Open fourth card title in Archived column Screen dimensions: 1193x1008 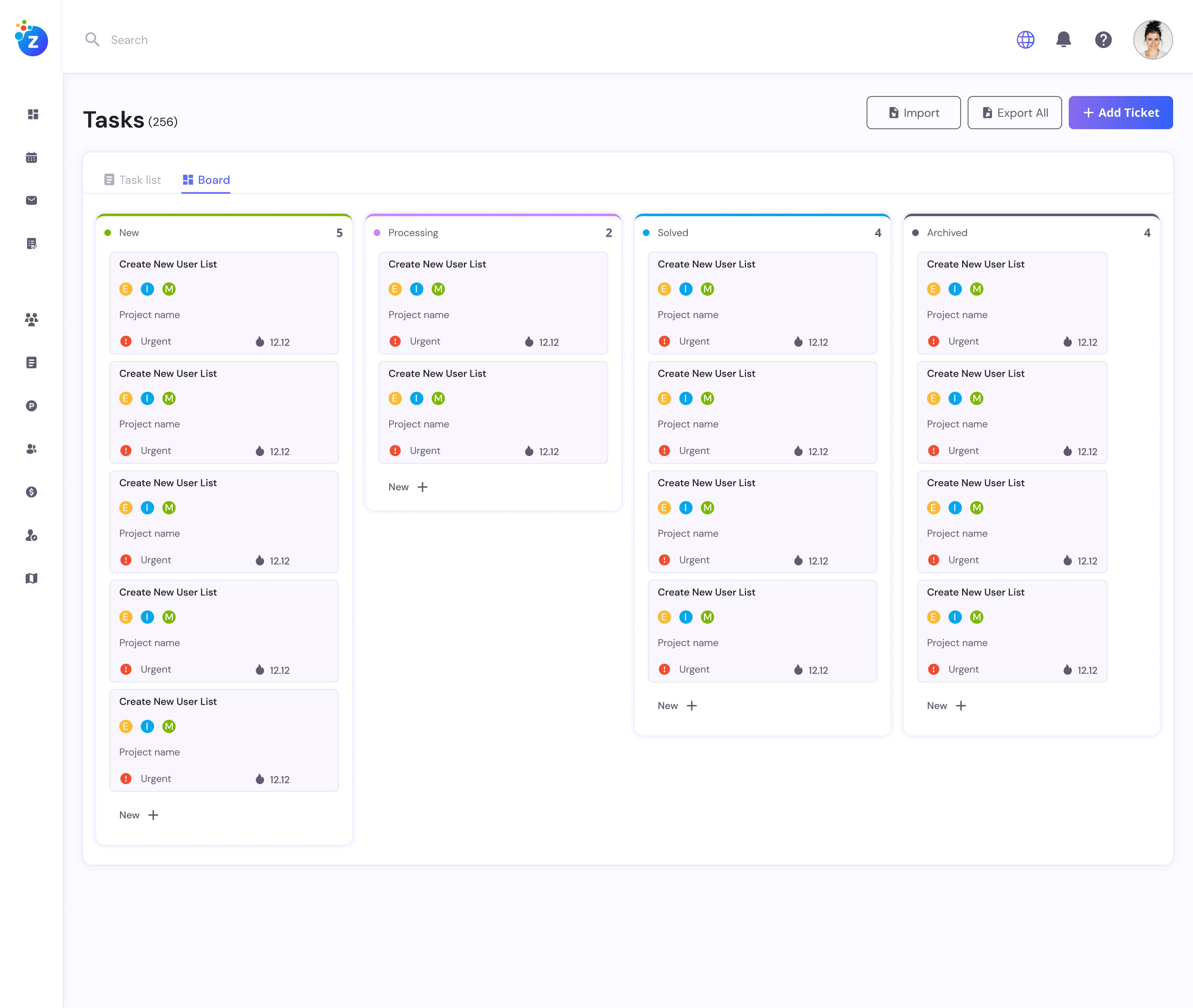click(x=975, y=592)
